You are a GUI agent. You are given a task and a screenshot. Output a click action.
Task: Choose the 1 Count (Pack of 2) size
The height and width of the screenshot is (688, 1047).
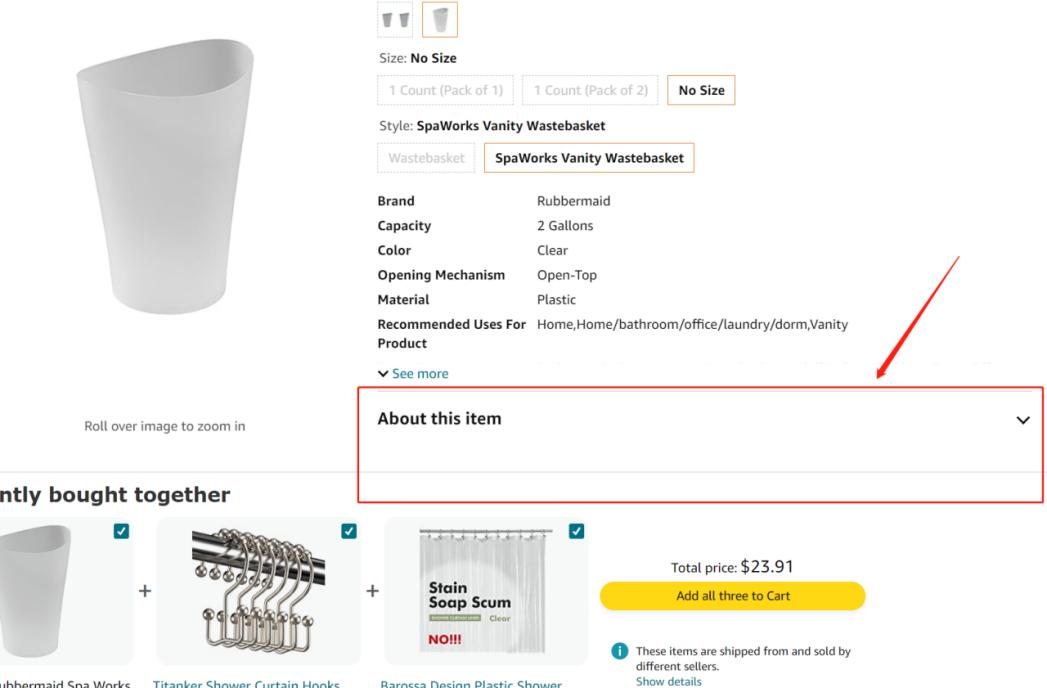(590, 91)
